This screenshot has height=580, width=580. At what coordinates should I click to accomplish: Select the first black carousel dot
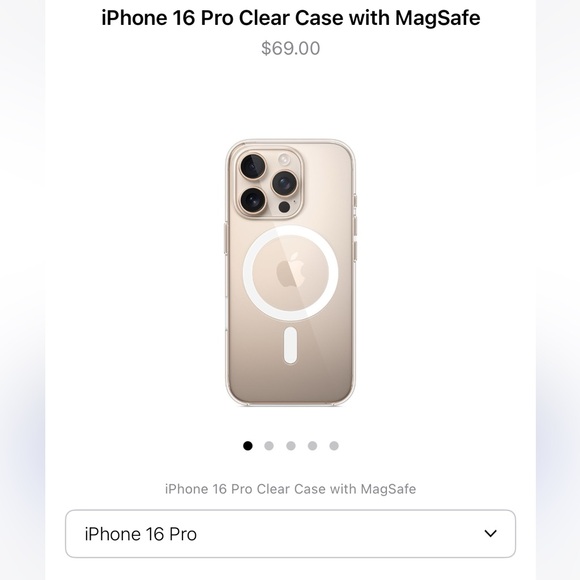(x=247, y=446)
